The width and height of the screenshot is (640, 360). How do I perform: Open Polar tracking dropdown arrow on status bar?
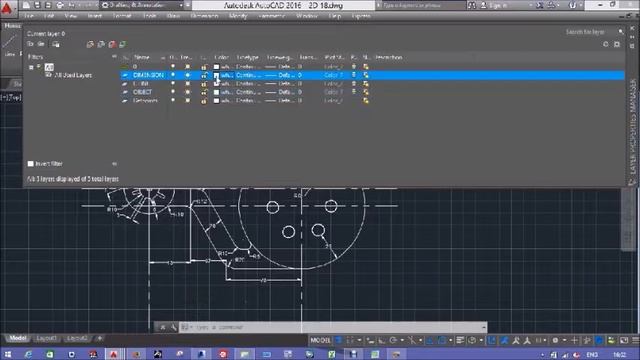pyautogui.click(x=402, y=340)
